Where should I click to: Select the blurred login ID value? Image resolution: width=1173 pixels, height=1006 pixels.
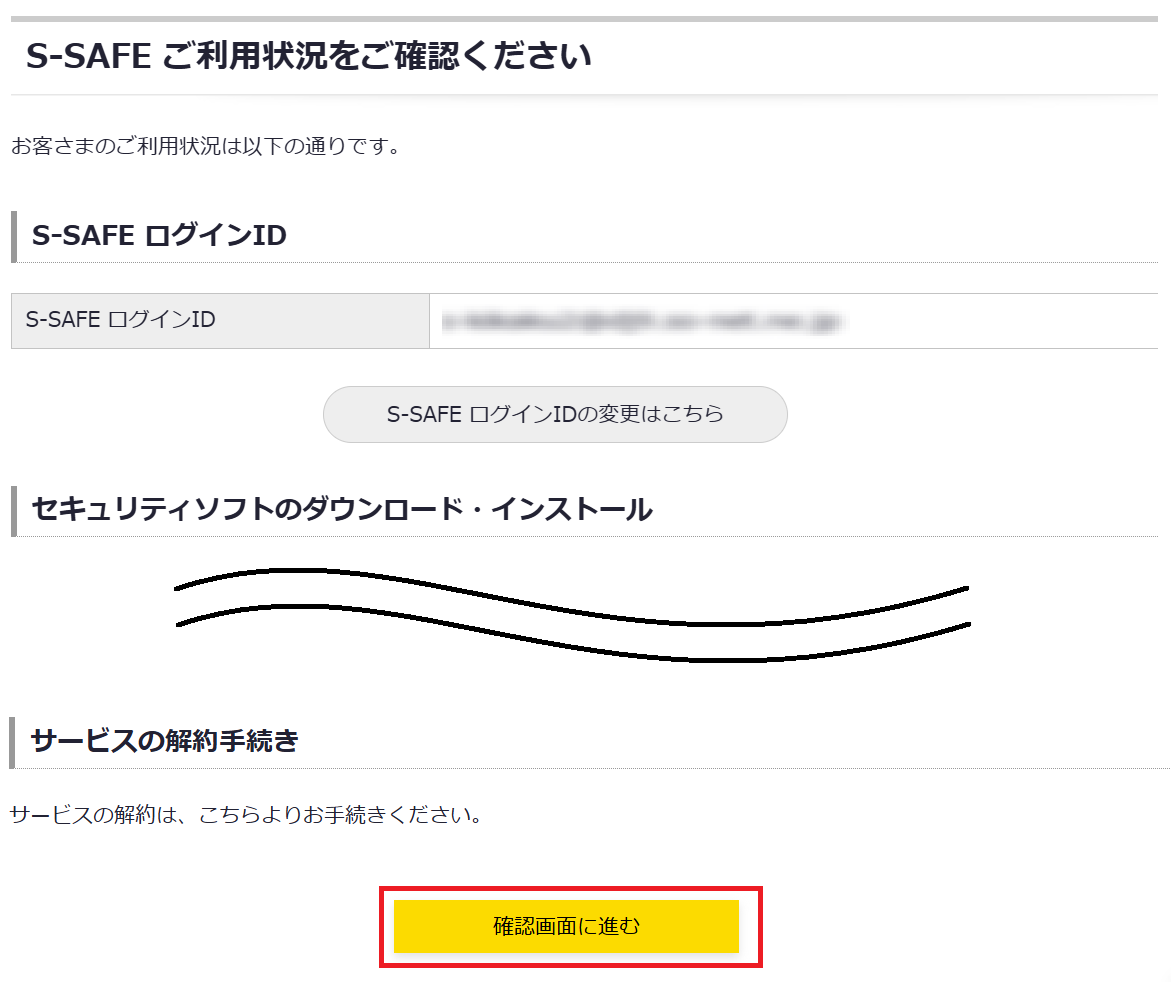click(x=640, y=321)
